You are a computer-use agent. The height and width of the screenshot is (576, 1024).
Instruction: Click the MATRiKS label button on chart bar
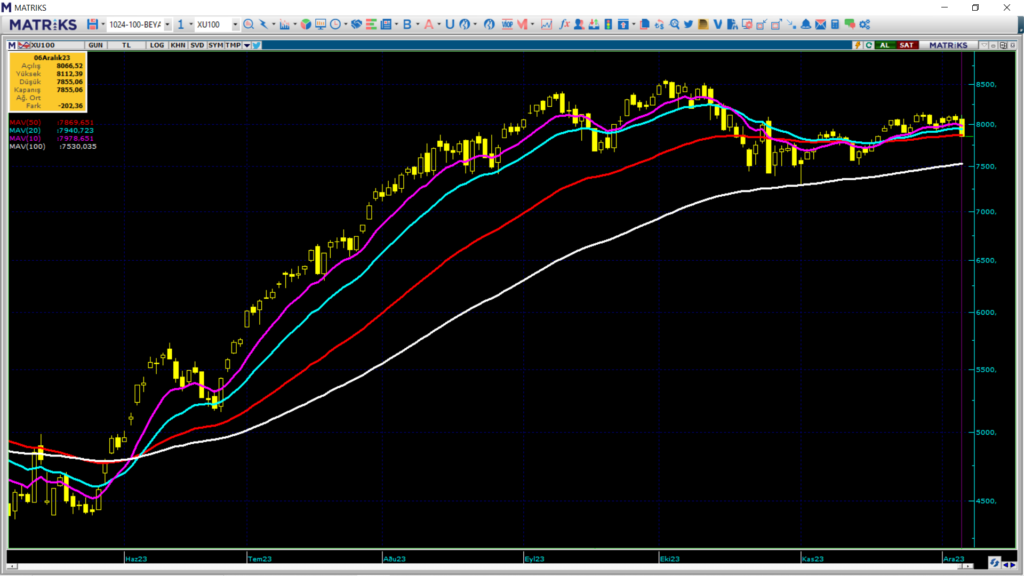[x=948, y=45]
